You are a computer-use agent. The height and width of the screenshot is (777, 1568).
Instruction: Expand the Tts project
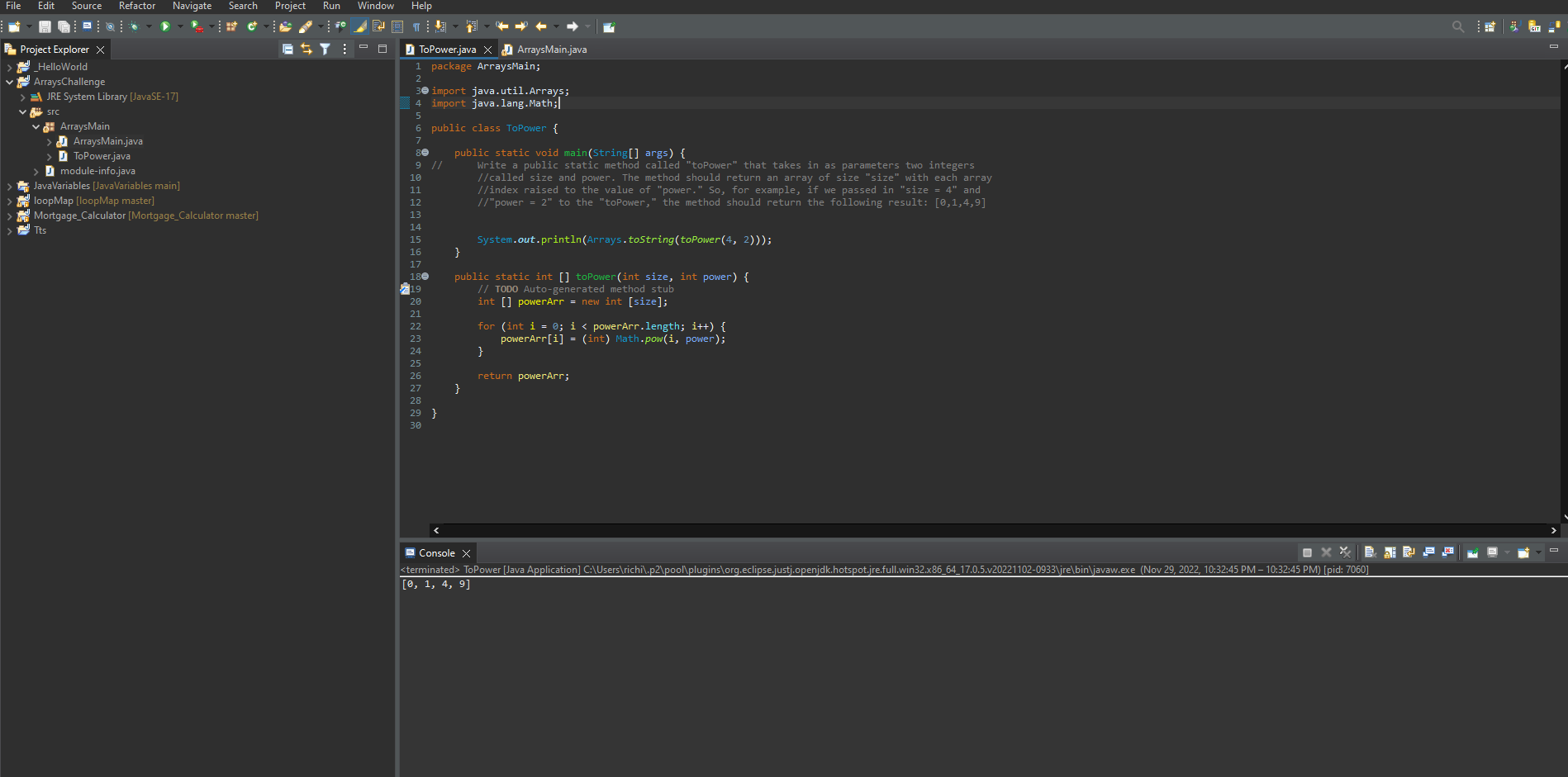[x=8, y=230]
